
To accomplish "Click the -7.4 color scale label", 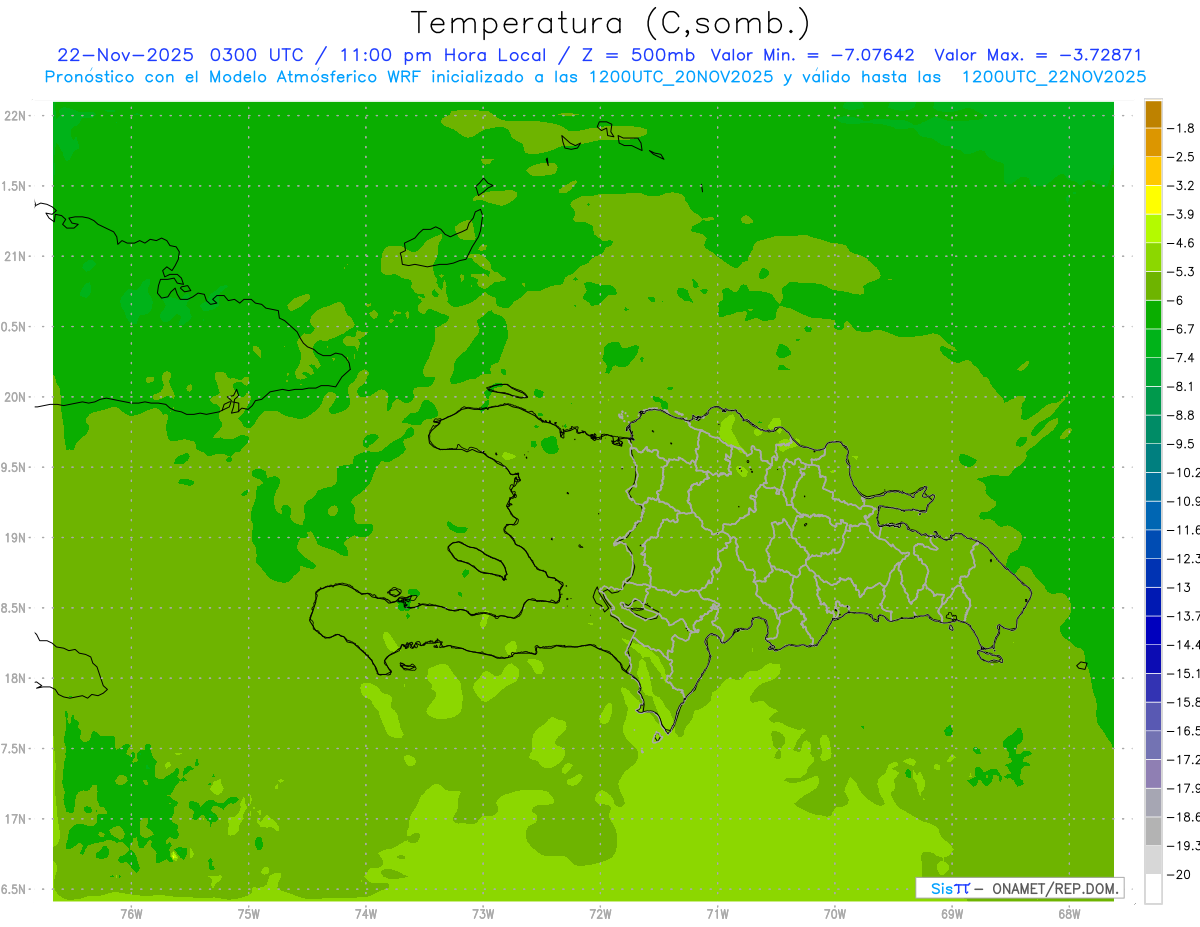I will [x=1182, y=357].
